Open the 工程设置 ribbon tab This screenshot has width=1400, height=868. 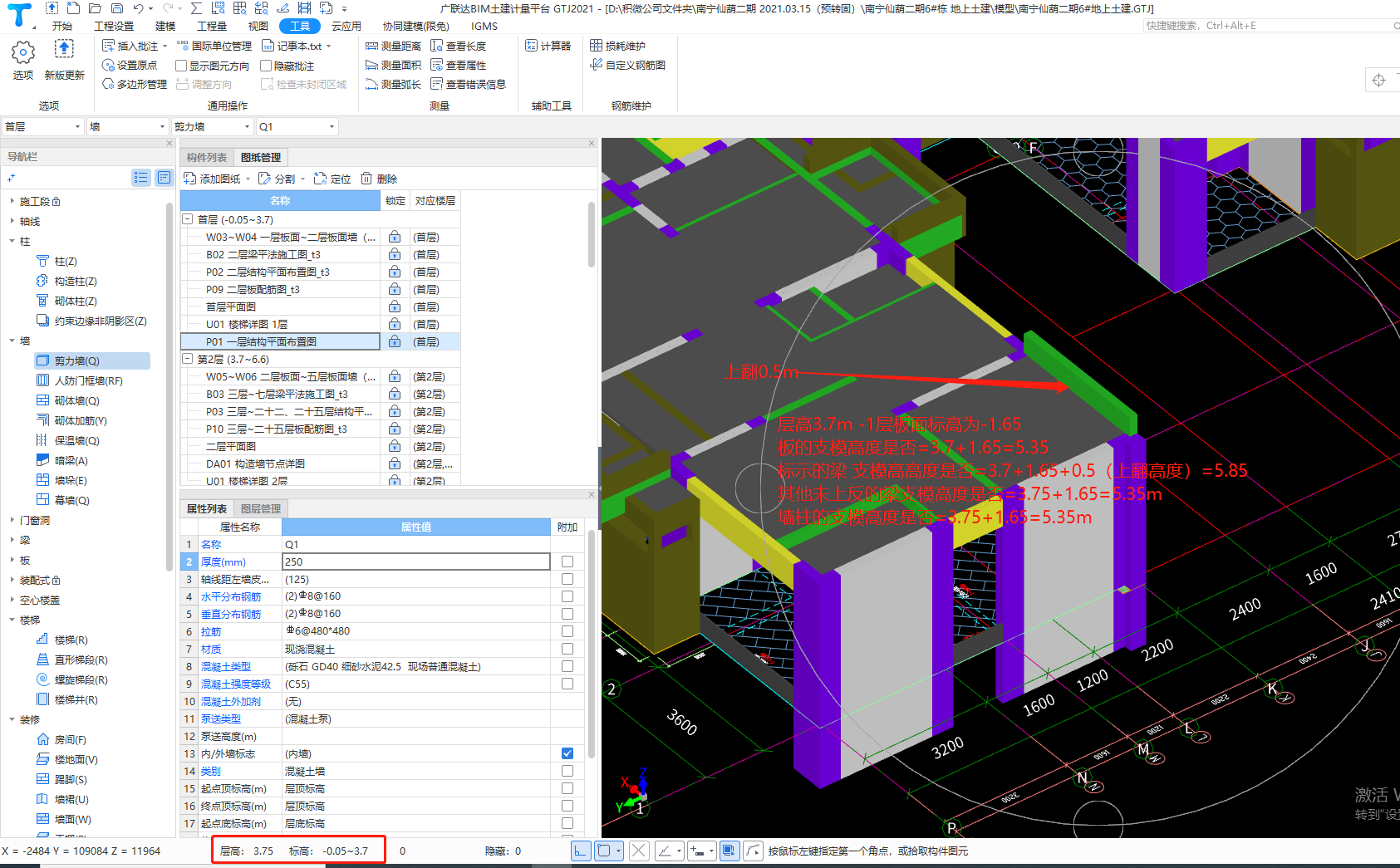tap(114, 26)
